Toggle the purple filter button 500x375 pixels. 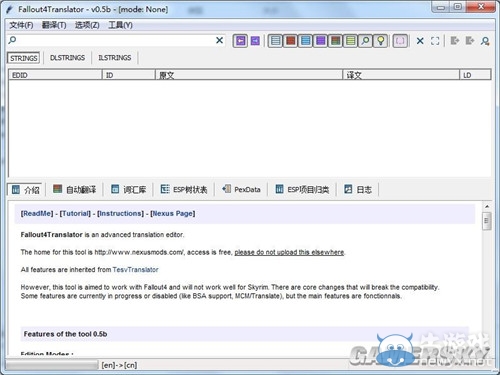(x=320, y=41)
